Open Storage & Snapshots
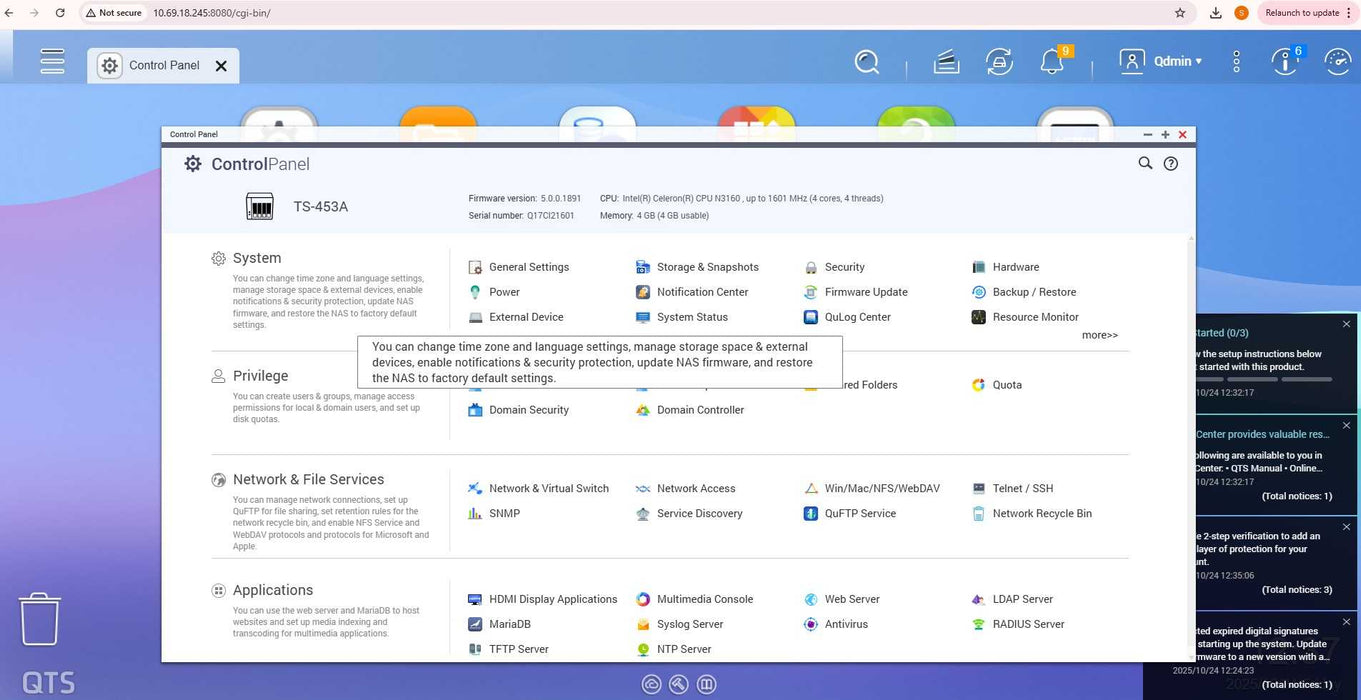The width and height of the screenshot is (1361, 700). point(698,267)
